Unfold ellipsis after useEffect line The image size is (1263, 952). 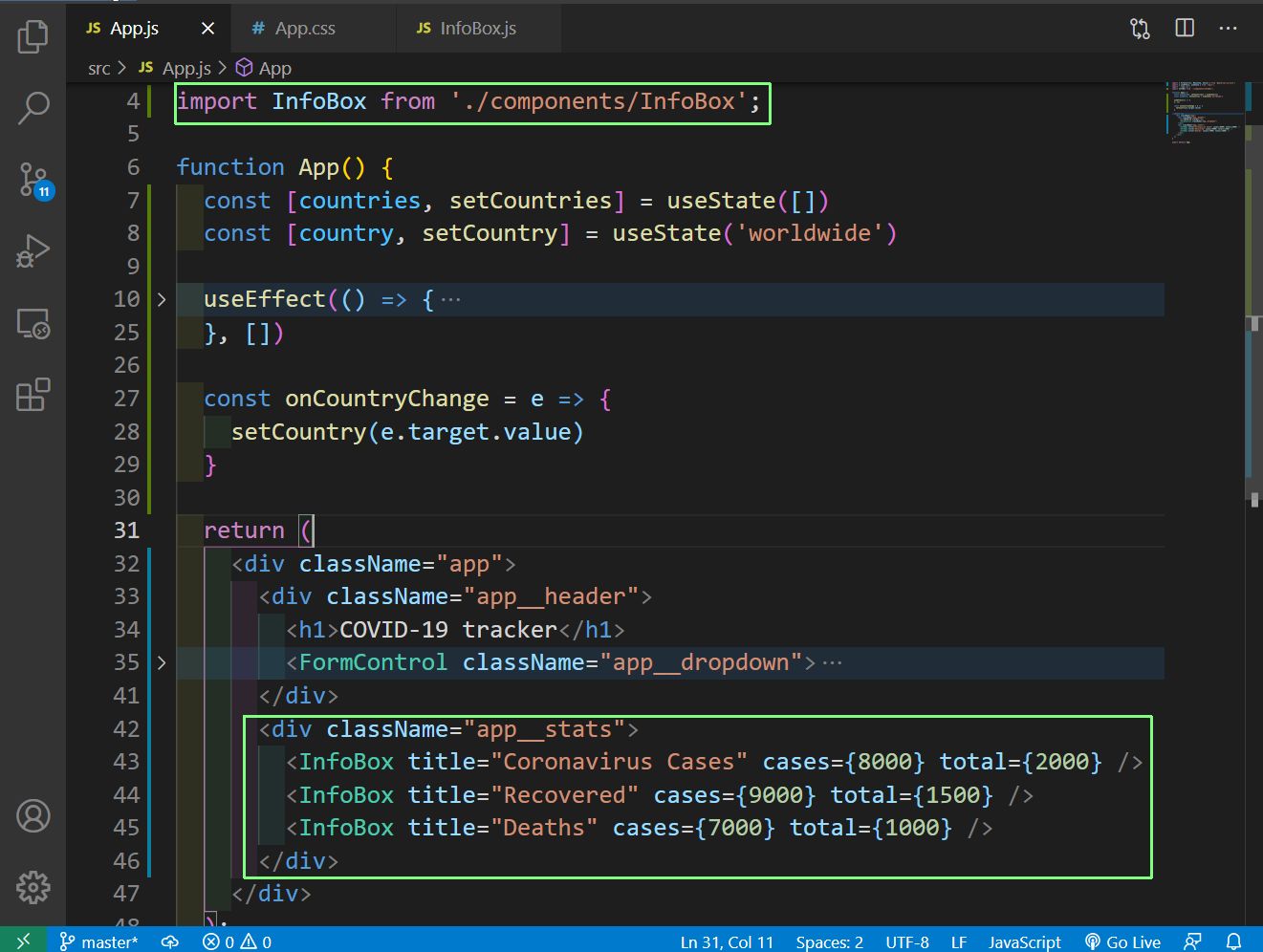451,300
